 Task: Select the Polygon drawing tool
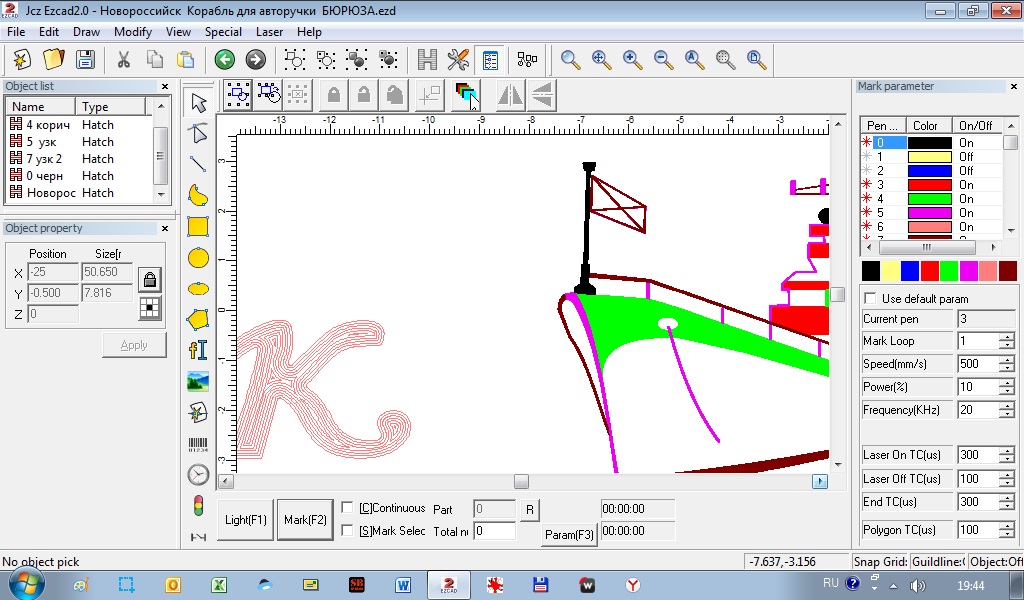coord(198,320)
